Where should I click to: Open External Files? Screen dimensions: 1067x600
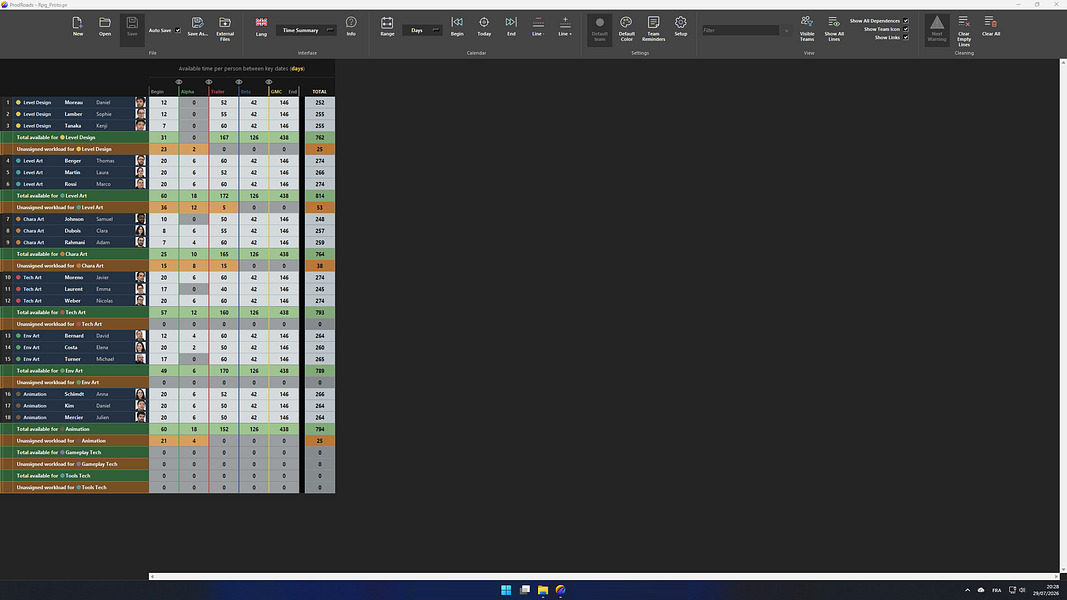[x=225, y=29]
